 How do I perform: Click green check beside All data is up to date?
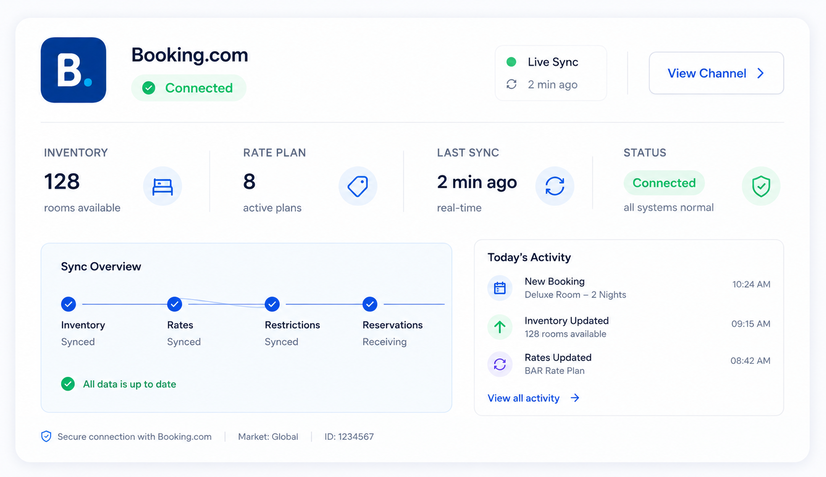tap(68, 384)
